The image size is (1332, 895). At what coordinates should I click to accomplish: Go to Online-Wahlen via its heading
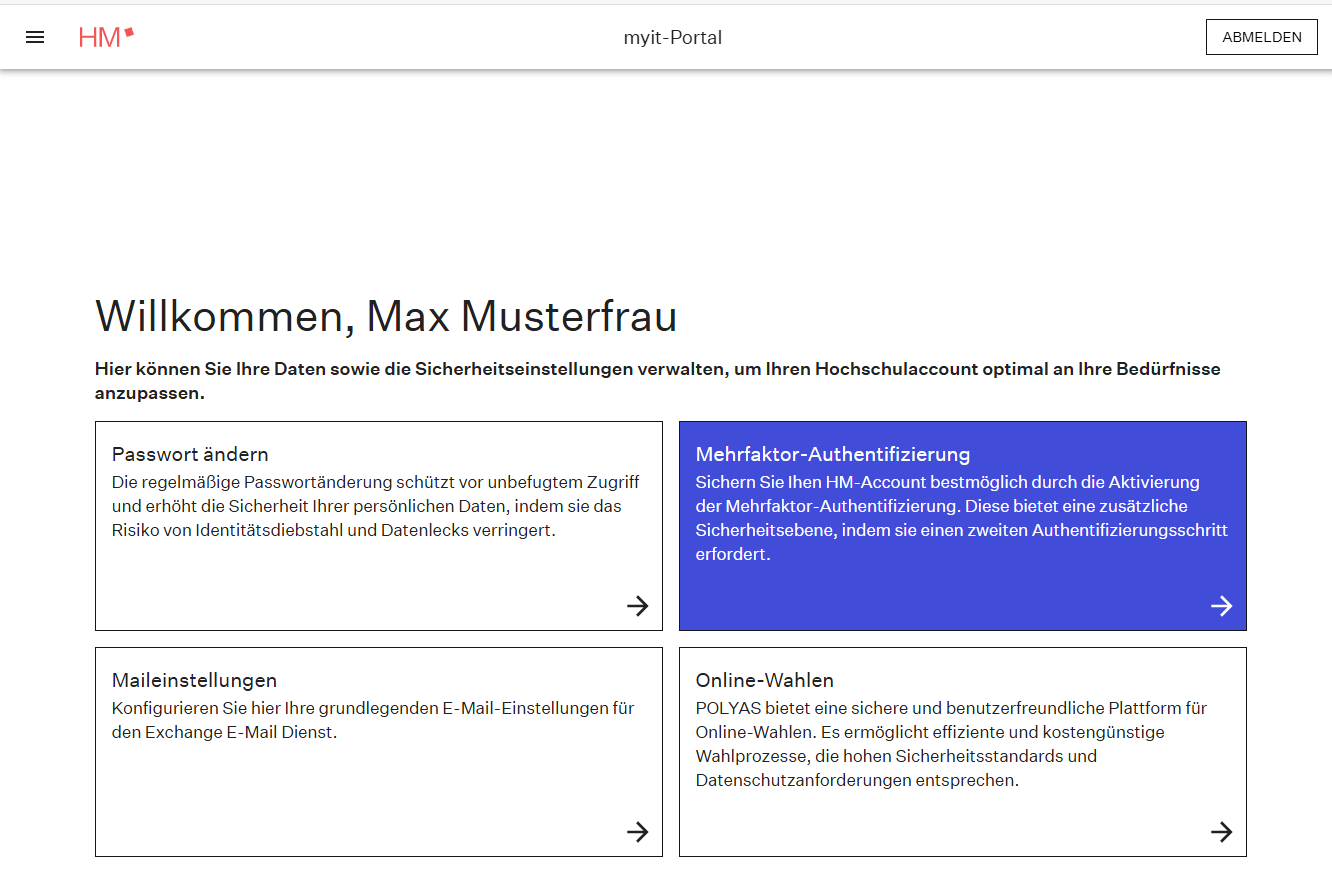[x=764, y=680]
